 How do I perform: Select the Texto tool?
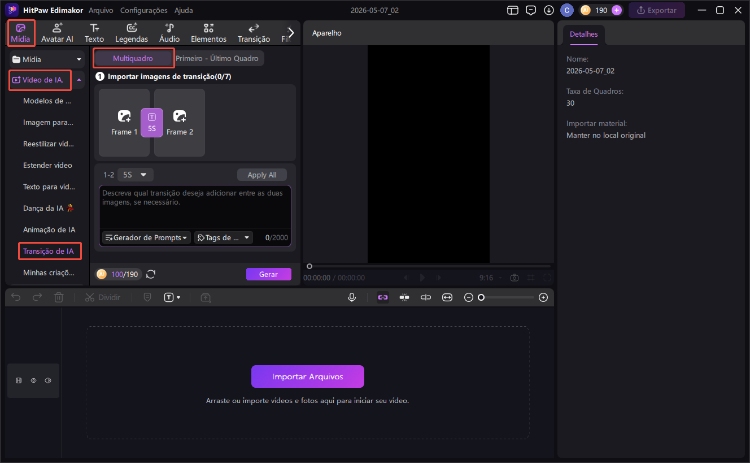[94, 33]
